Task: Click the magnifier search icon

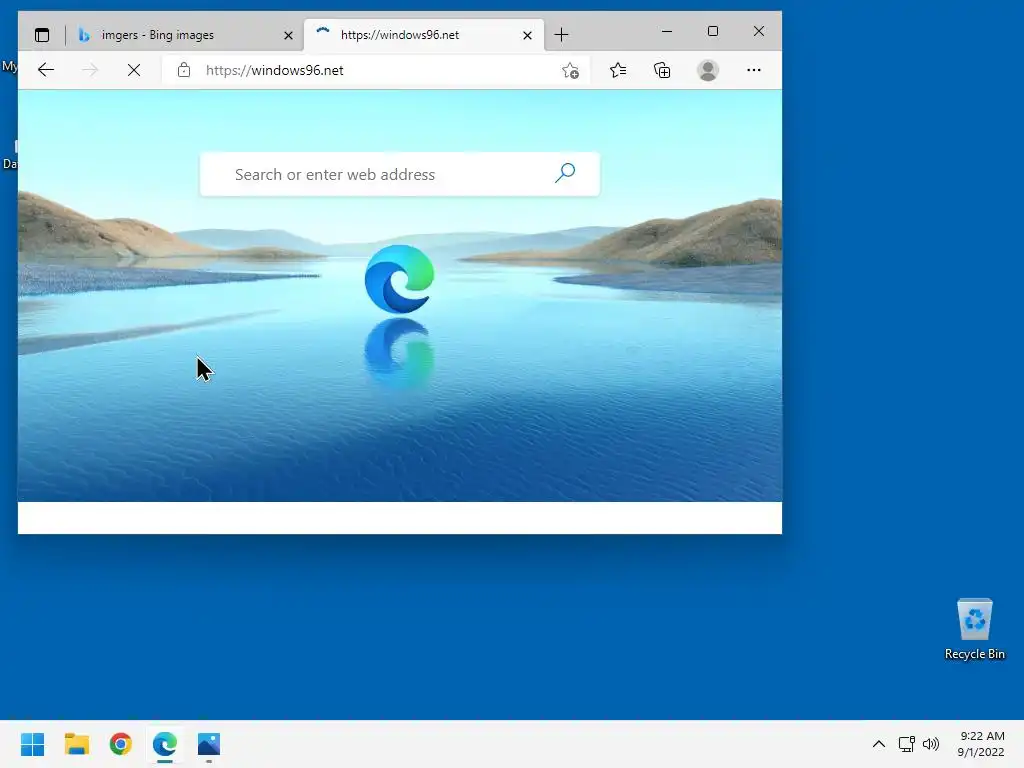Action: click(565, 173)
